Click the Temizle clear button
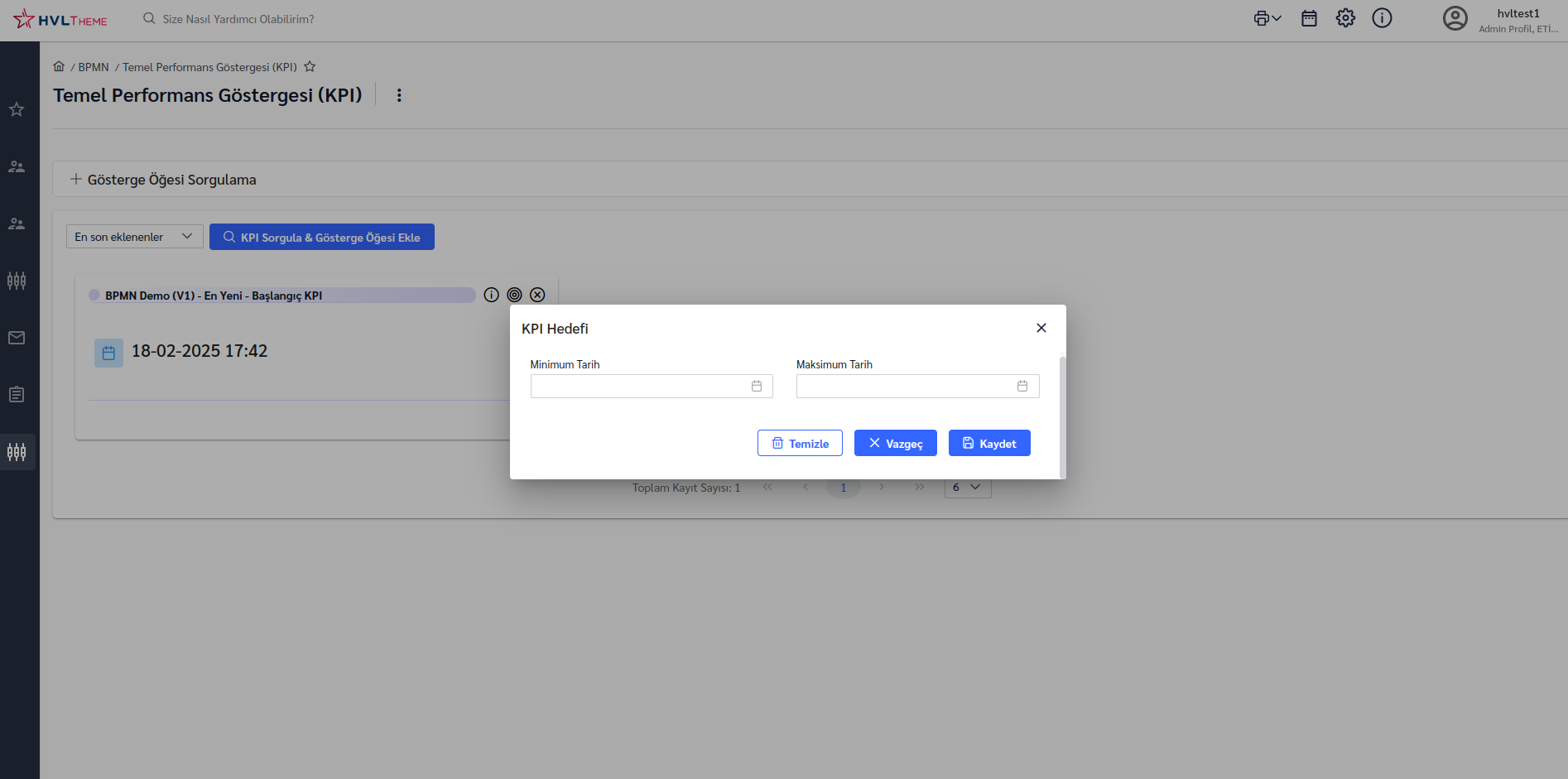Viewport: 1568px width, 779px height. point(800,443)
